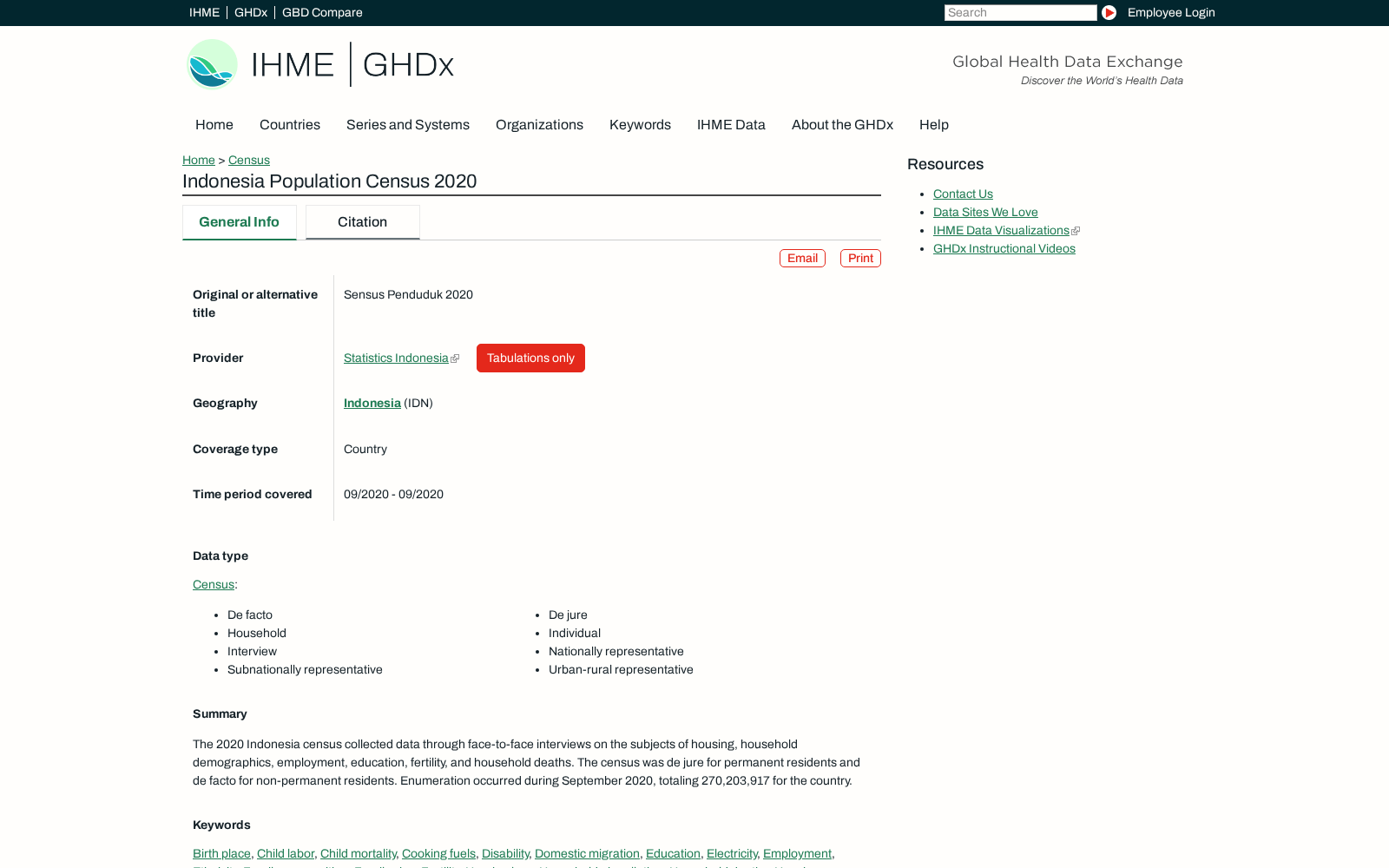This screenshot has height=868, width=1389.
Task: Click external link icon after IHME Data Visualizations
Action: (x=1076, y=231)
